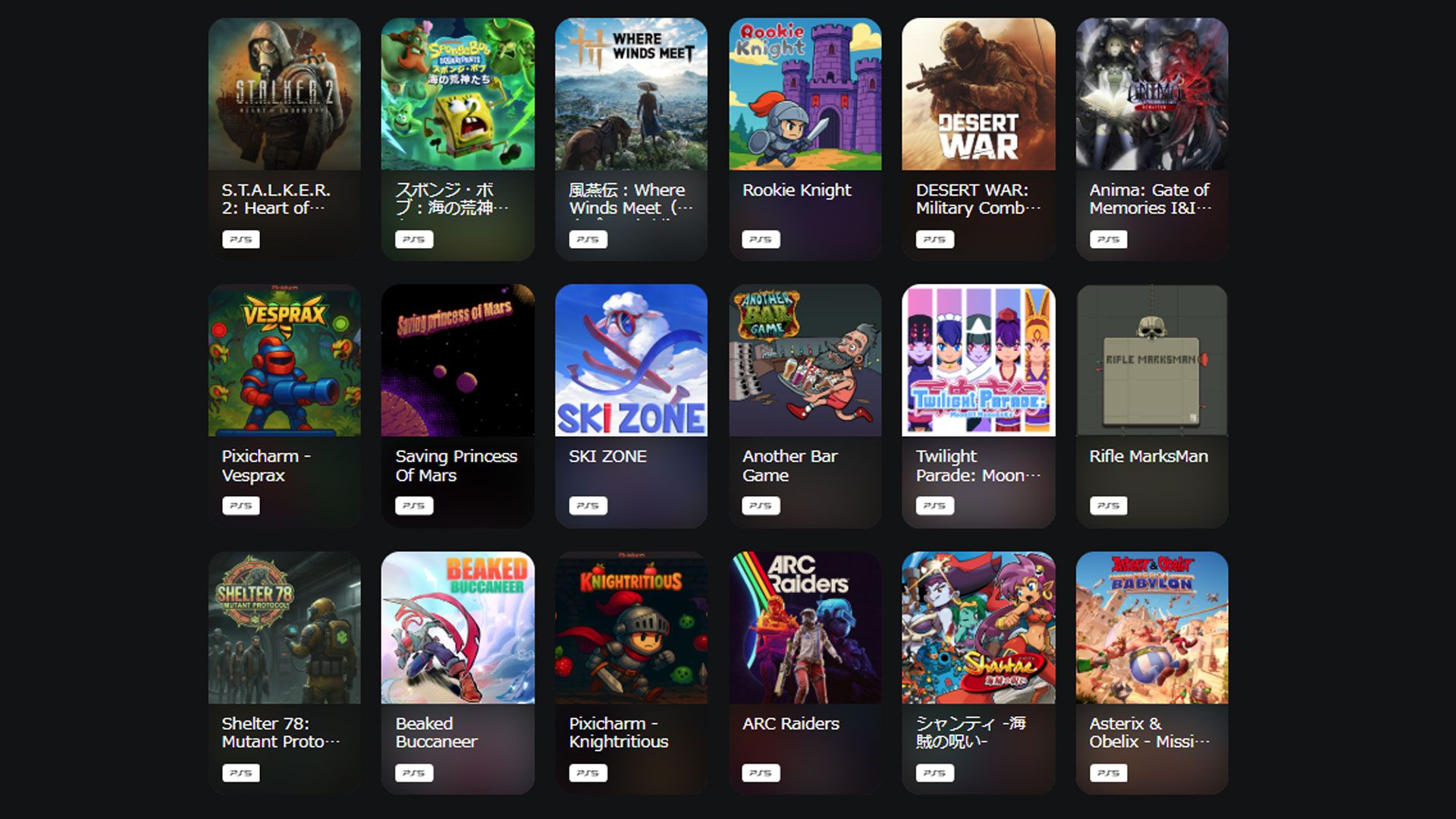Click the PS5 badge under Another Bar Game
This screenshot has height=819, width=1456.
tap(761, 506)
